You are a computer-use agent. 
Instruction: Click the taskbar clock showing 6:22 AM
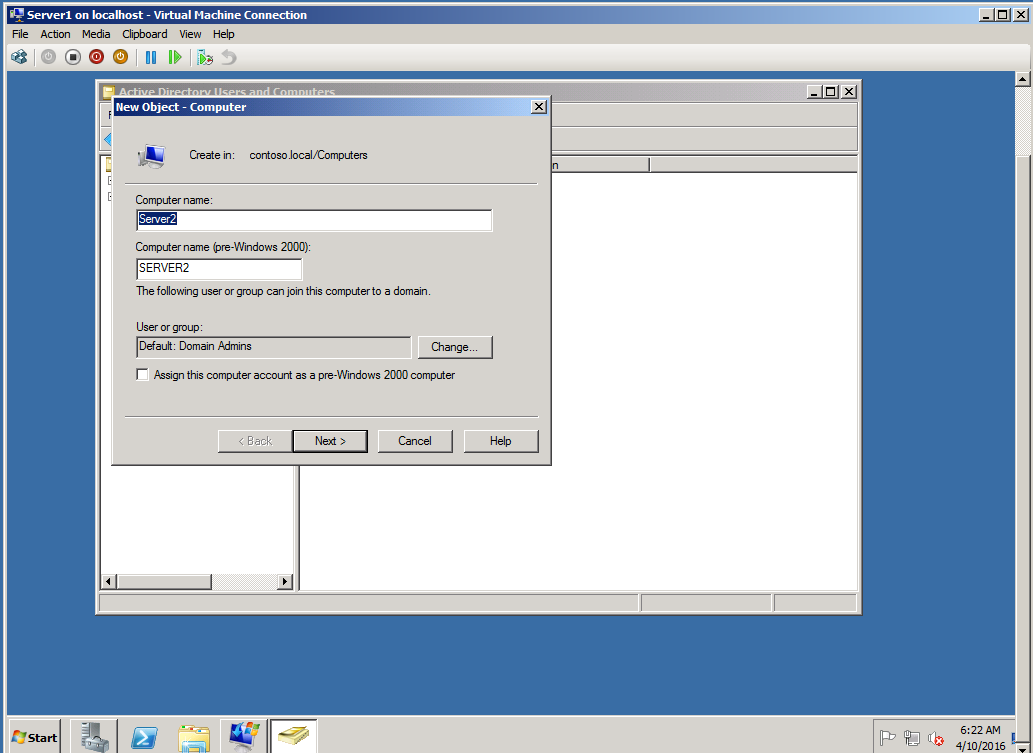[980, 738]
